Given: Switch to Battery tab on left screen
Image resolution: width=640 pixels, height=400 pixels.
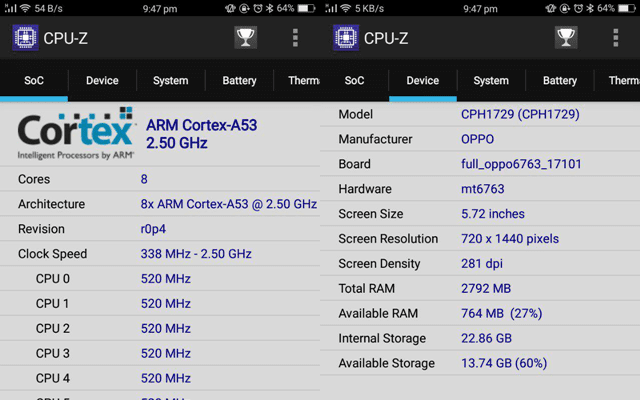Looking at the screenshot, I should click(x=239, y=80).
